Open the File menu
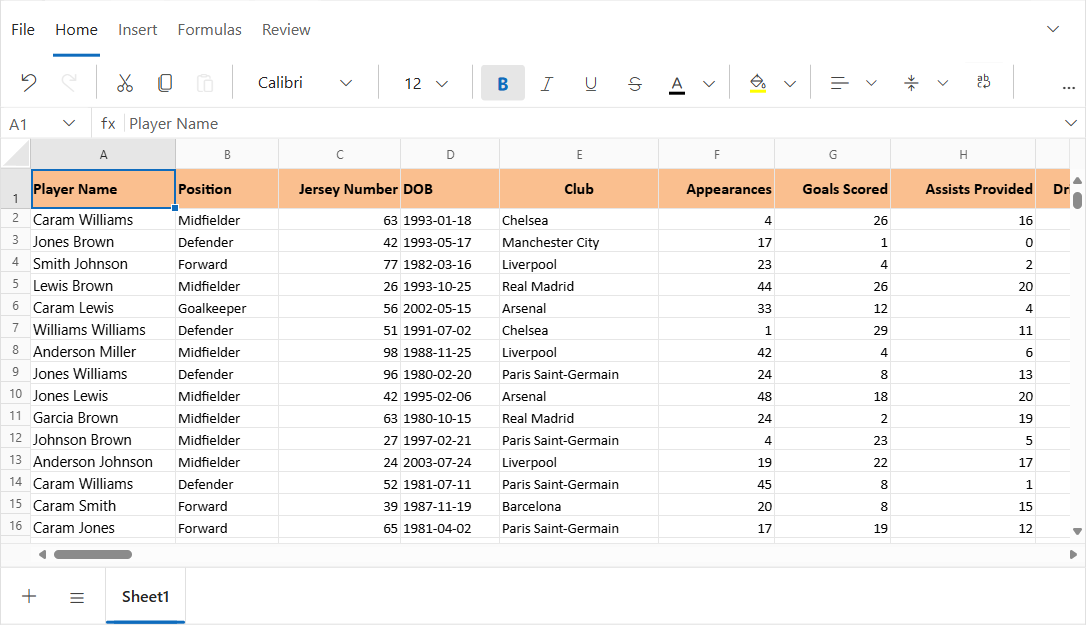This screenshot has height=625, width=1086. [x=22, y=29]
